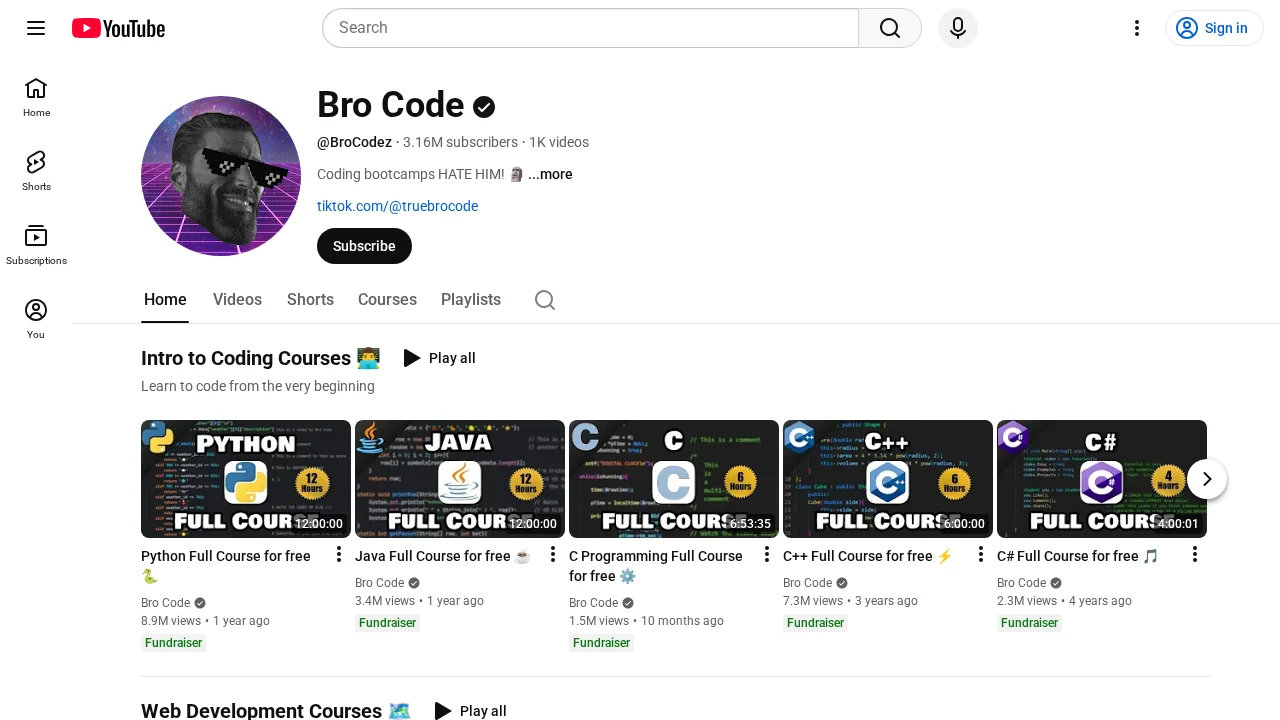Click Sign in button
Image resolution: width=1280 pixels, height=720 pixels.
(x=1214, y=28)
